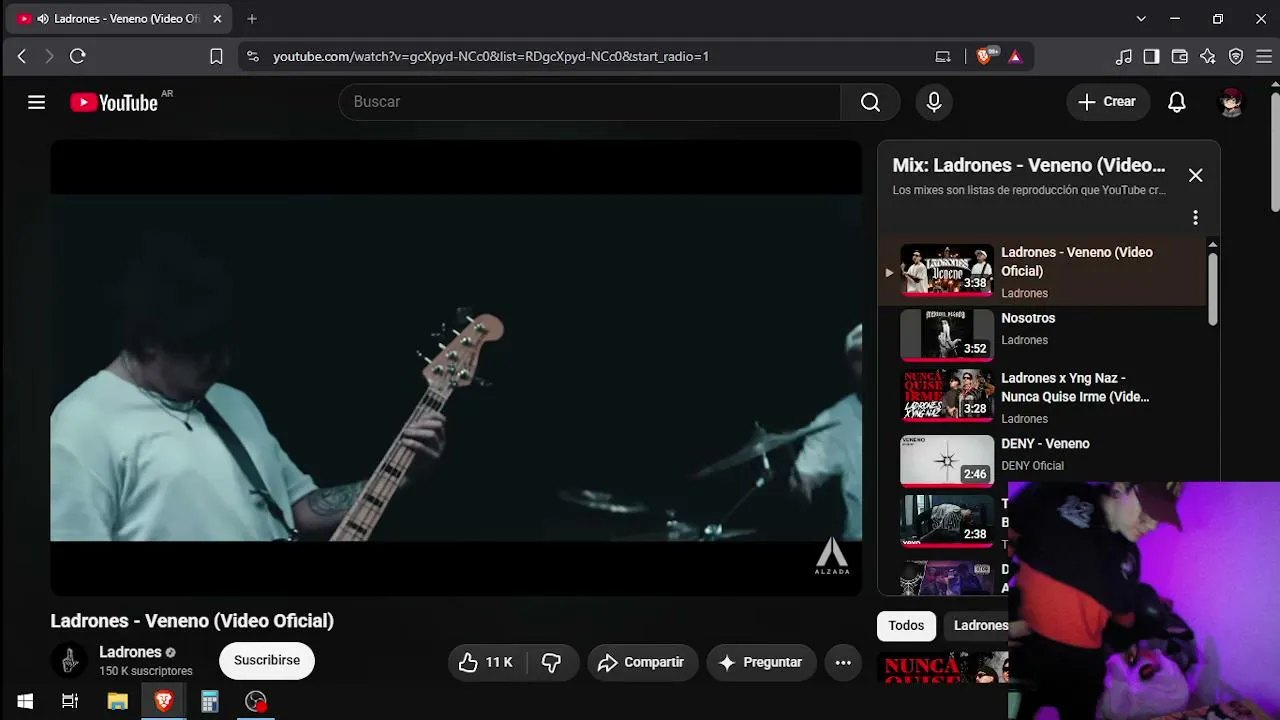View site information for youtube.com
The height and width of the screenshot is (720, 1280).
click(252, 56)
